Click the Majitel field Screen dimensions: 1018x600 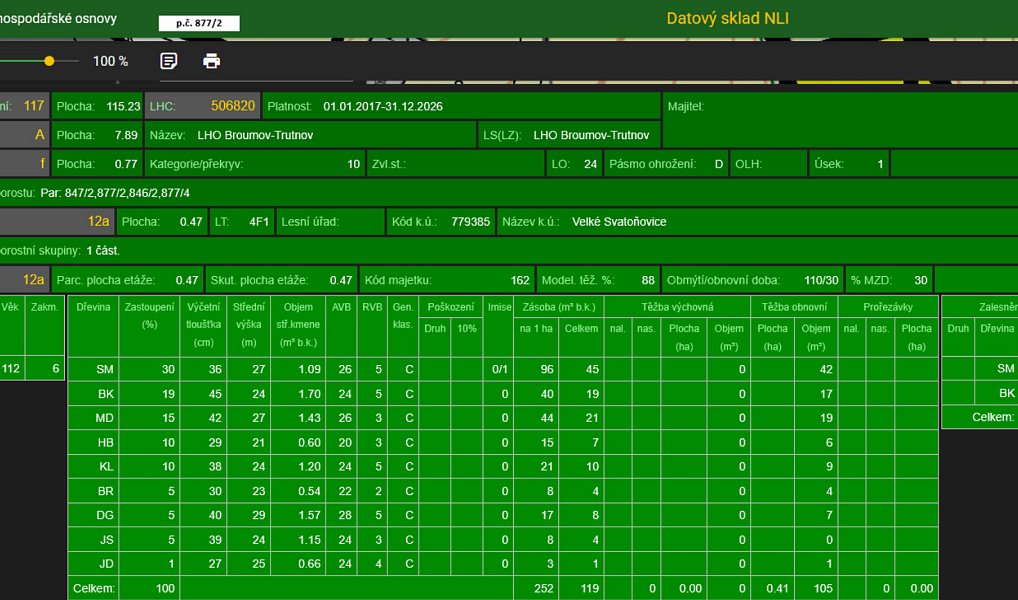point(840,119)
